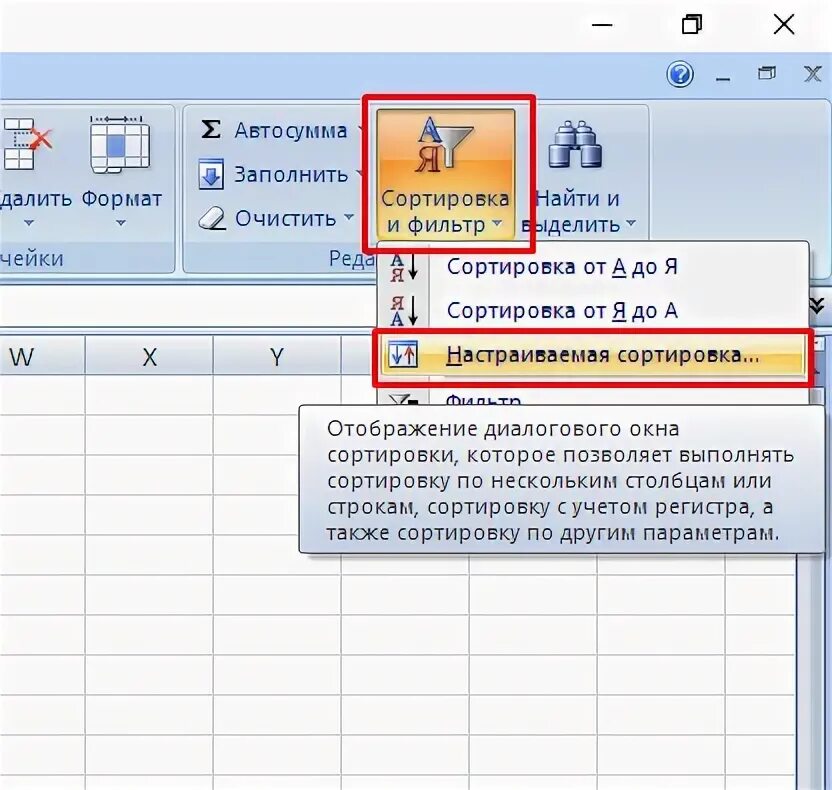
Task: Click the vertical scrollbar on the right
Action: click(x=812, y=674)
